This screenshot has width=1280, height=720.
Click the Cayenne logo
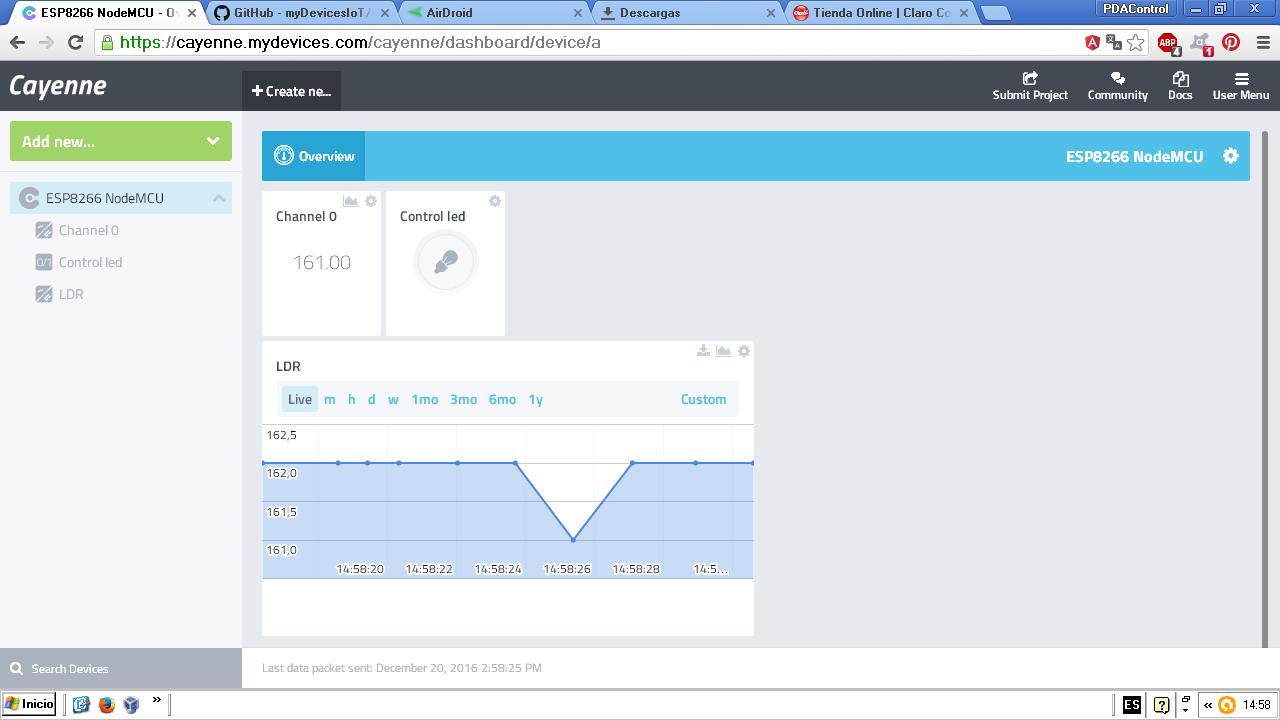pyautogui.click(x=58, y=86)
